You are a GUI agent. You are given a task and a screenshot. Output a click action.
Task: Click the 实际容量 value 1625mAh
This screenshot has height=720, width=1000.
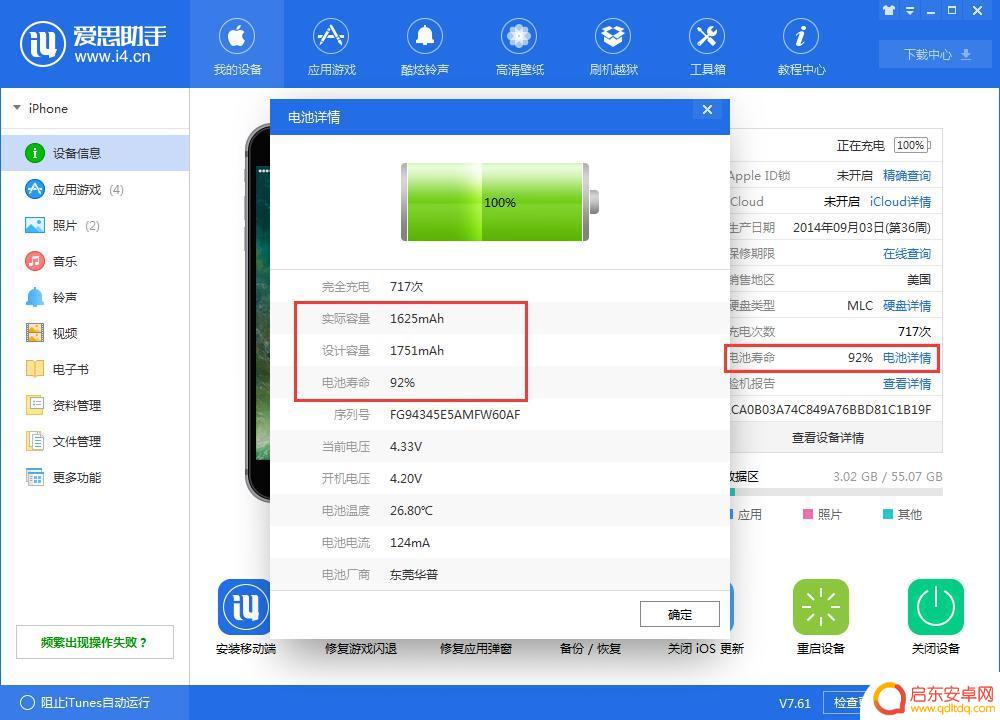coord(416,318)
